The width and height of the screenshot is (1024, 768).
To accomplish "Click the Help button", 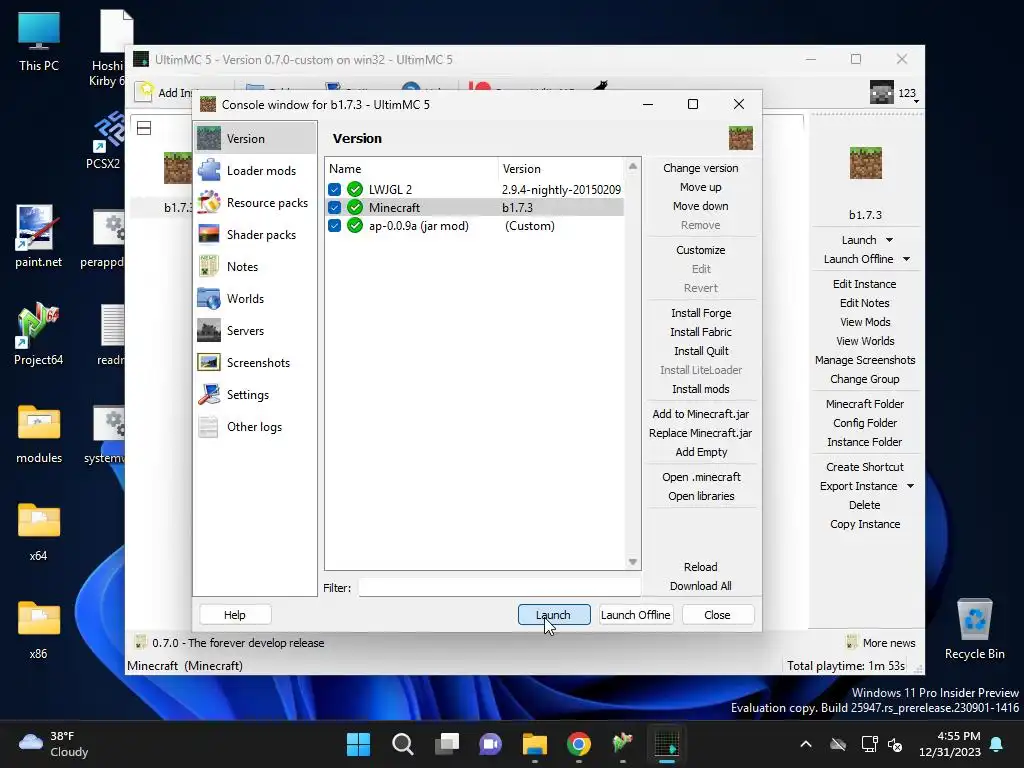I will click(234, 615).
